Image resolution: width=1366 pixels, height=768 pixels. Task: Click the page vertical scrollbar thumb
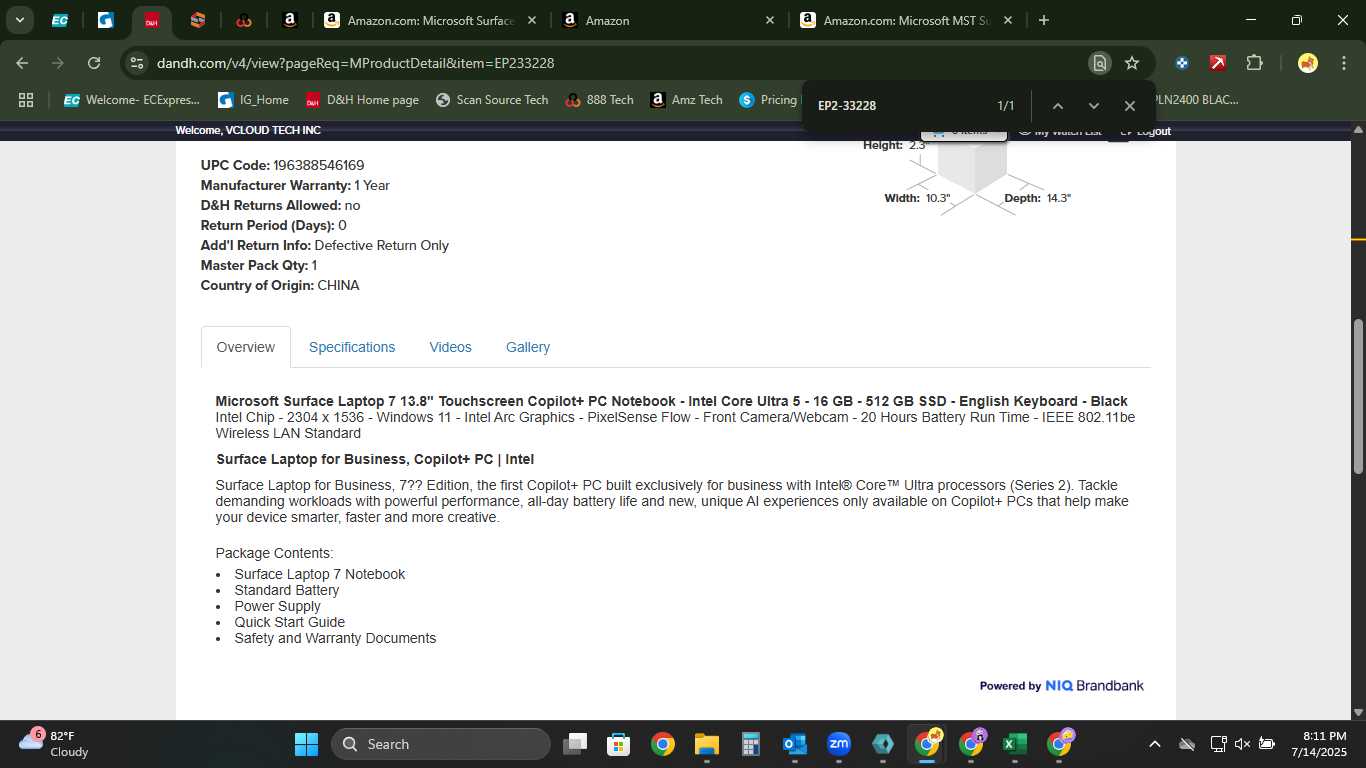pos(1358,397)
